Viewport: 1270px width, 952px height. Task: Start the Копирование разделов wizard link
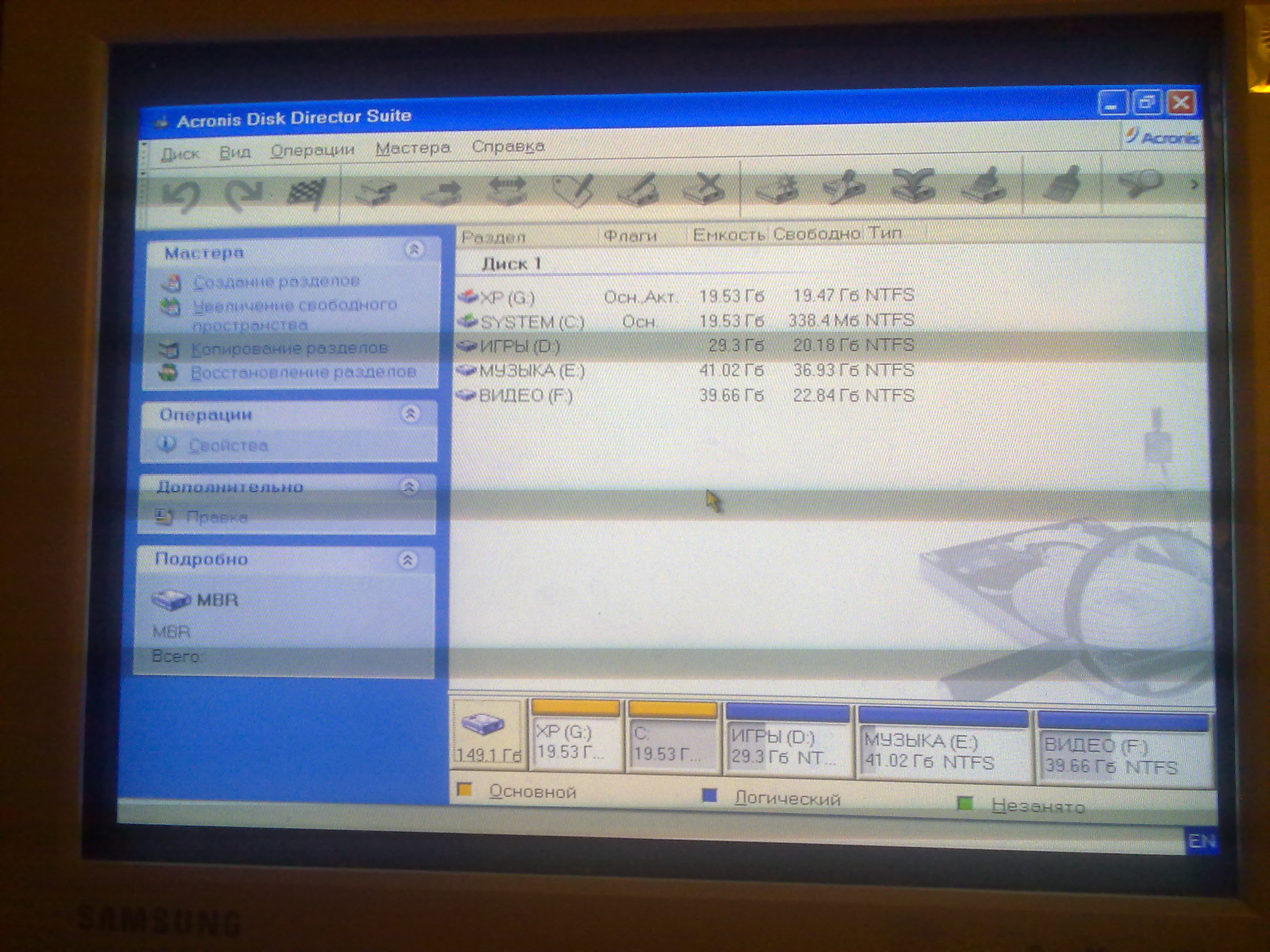(290, 348)
